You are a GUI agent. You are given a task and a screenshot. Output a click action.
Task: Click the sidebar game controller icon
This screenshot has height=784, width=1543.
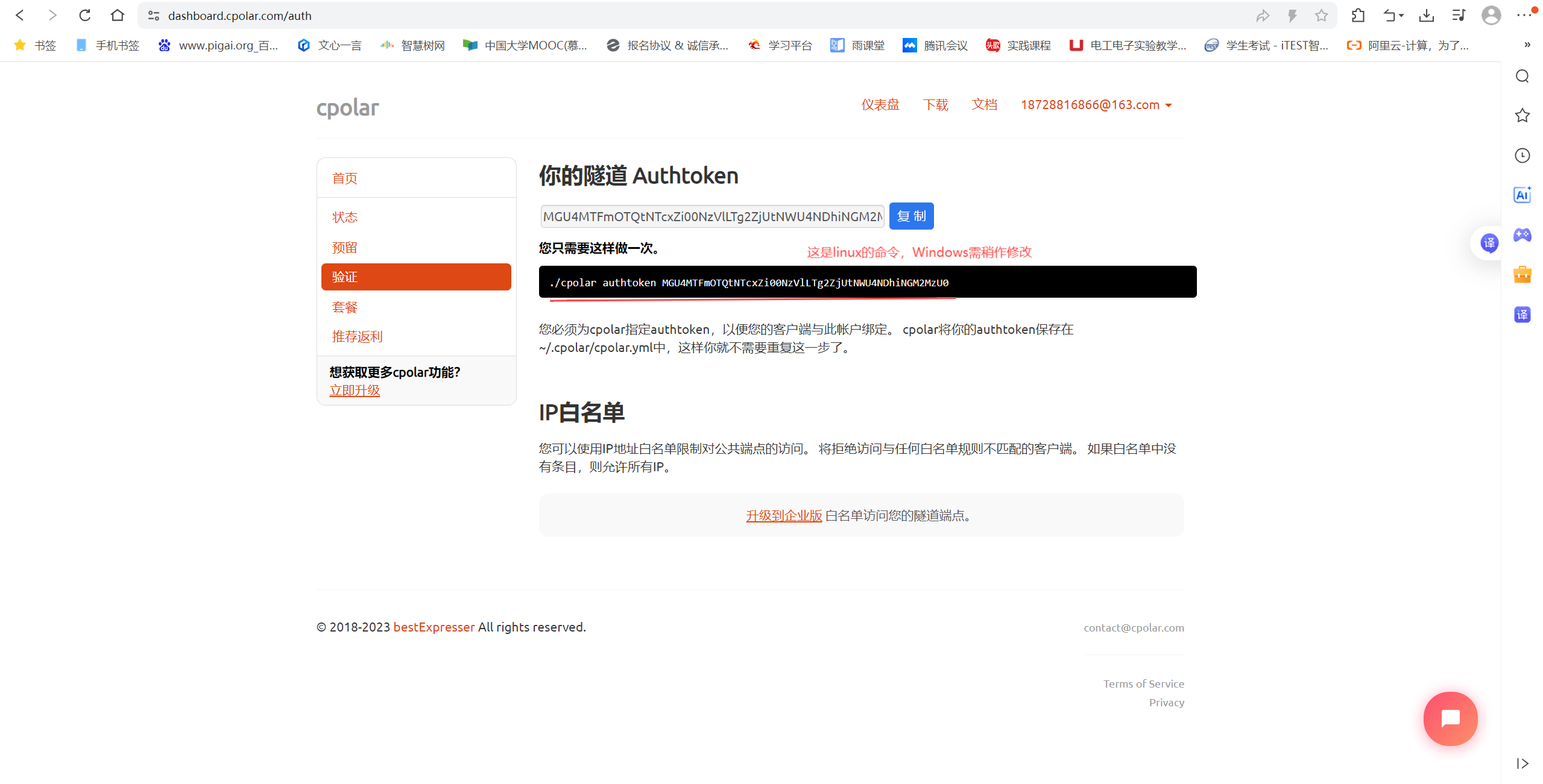coord(1522,235)
